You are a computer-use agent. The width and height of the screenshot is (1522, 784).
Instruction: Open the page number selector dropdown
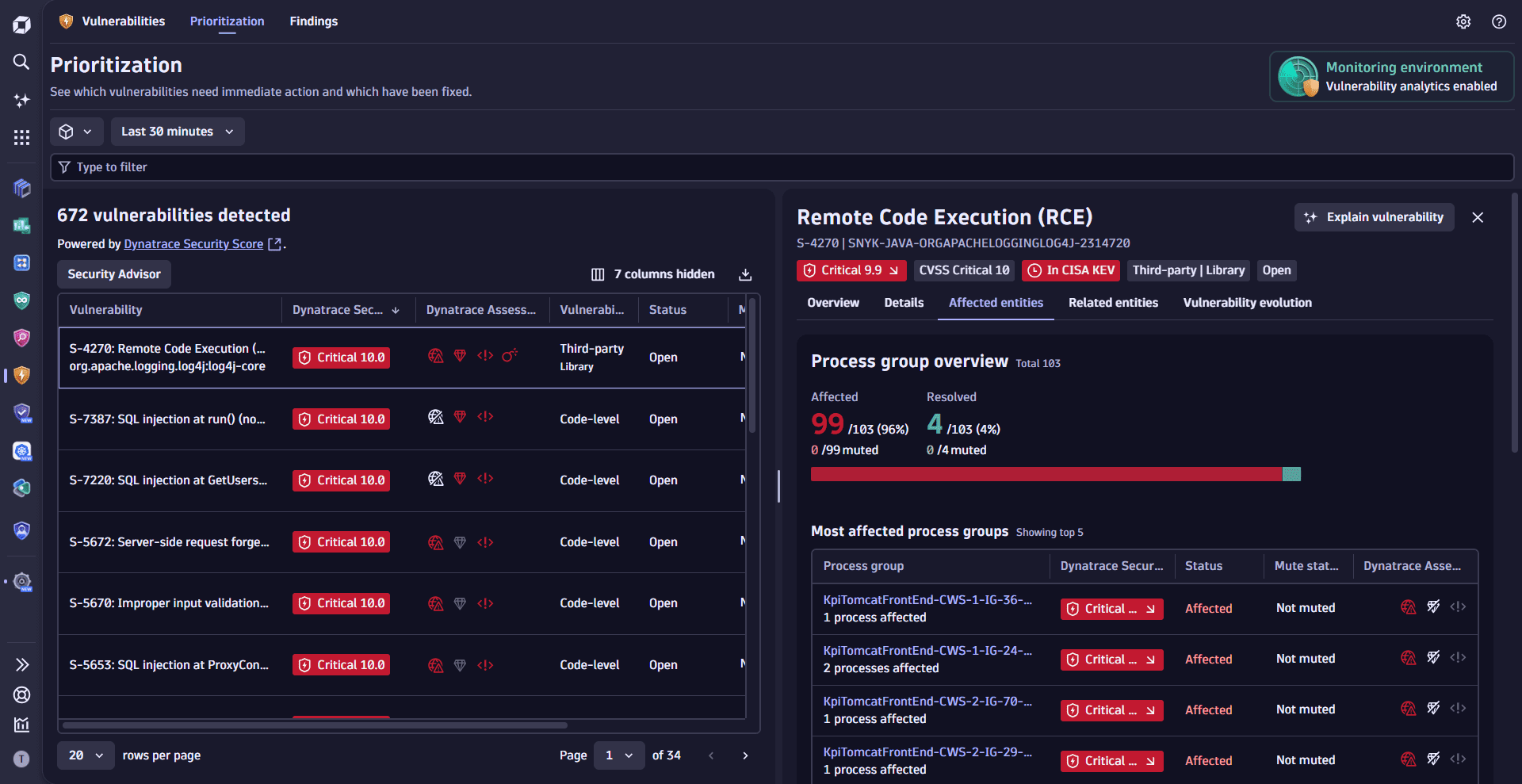coord(619,755)
